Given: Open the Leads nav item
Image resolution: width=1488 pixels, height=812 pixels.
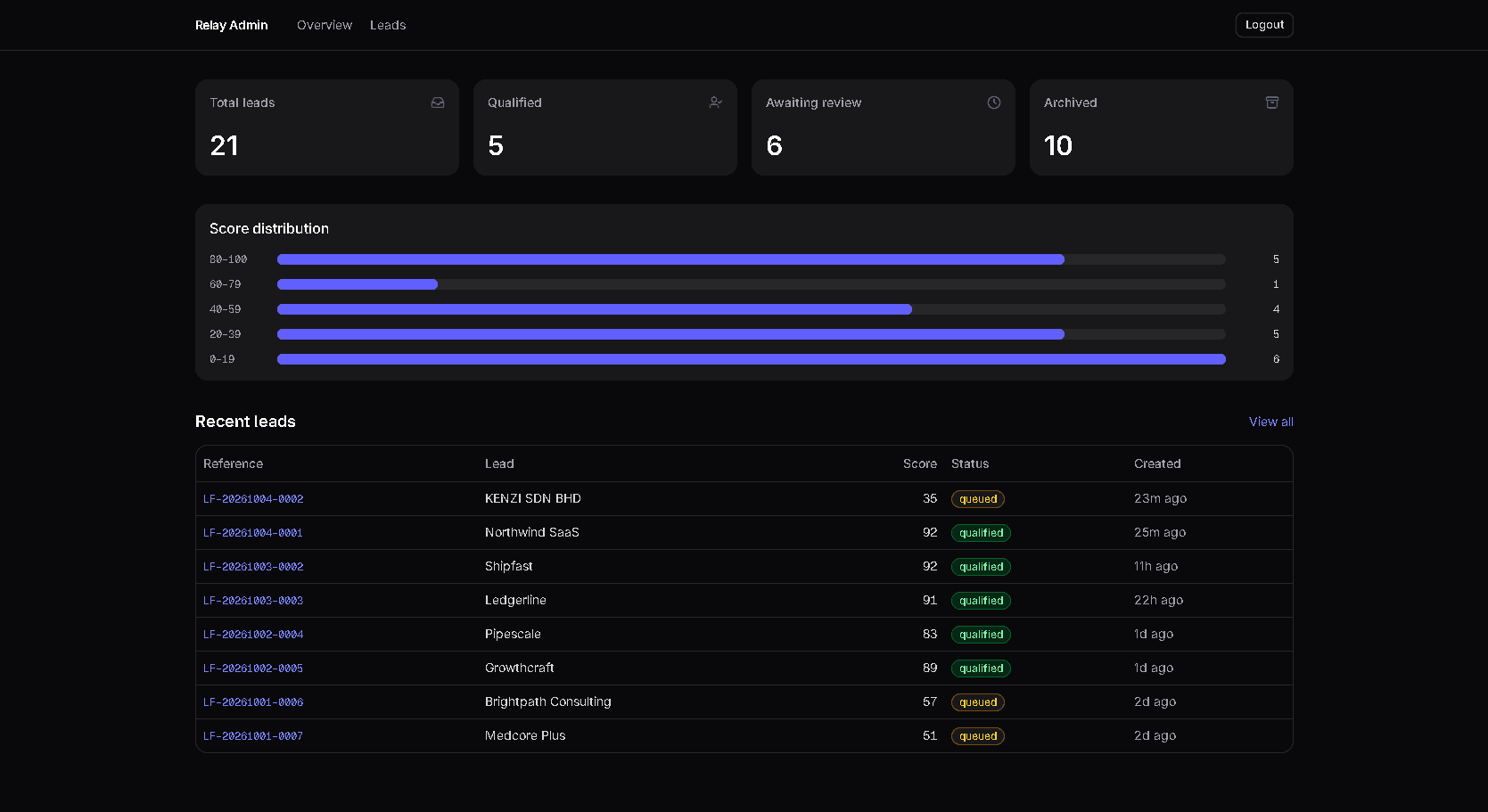Looking at the screenshot, I should [388, 25].
